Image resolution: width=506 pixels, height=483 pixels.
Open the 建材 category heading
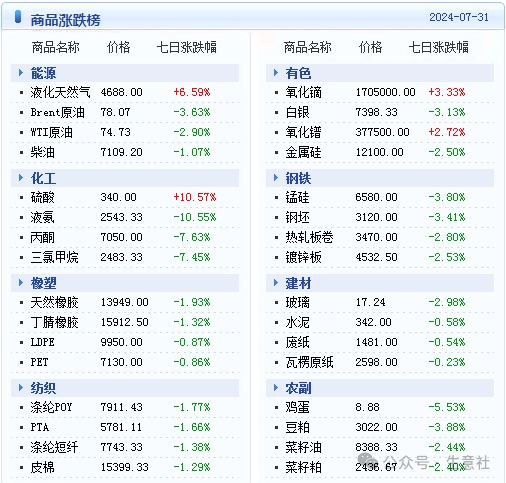point(298,283)
